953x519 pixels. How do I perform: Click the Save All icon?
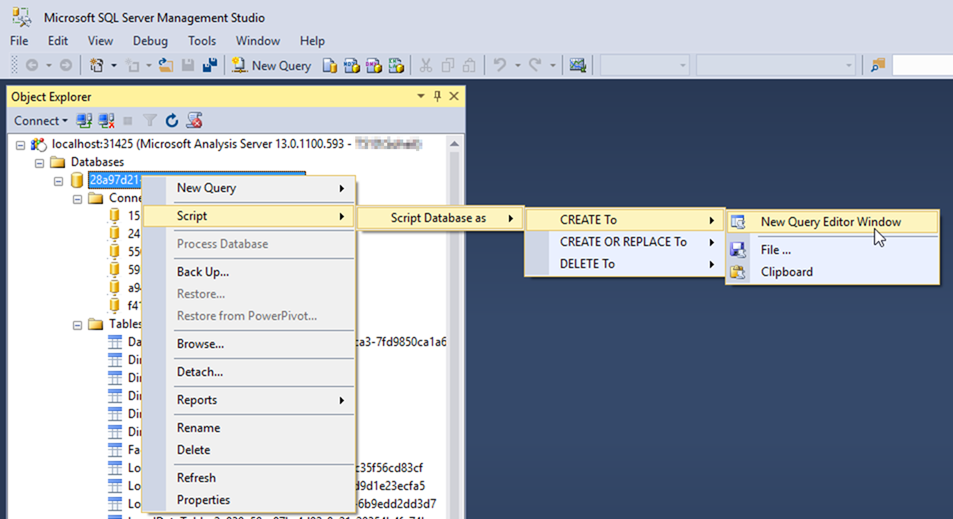(x=210, y=66)
